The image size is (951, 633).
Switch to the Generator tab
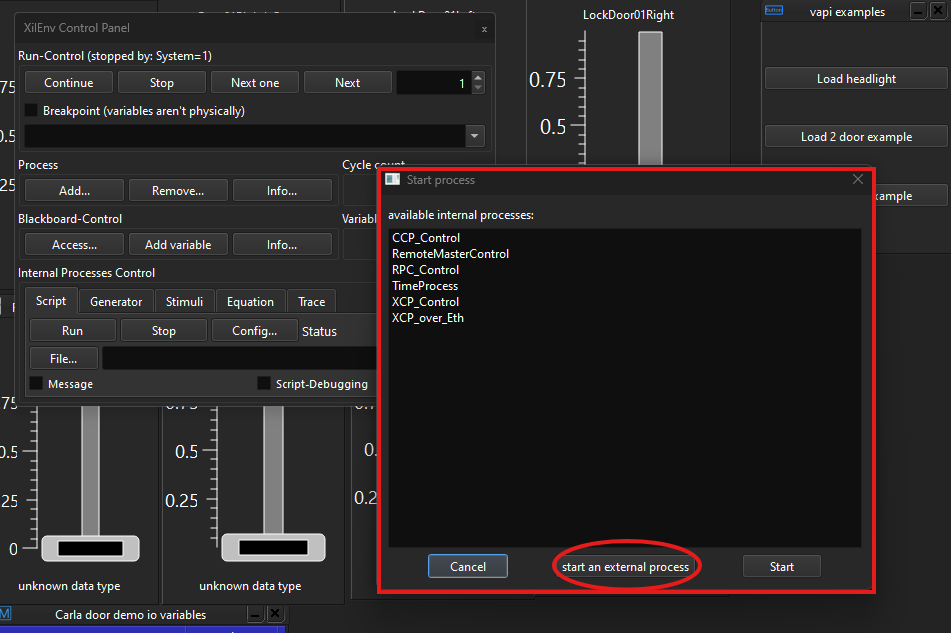pyautogui.click(x=115, y=301)
